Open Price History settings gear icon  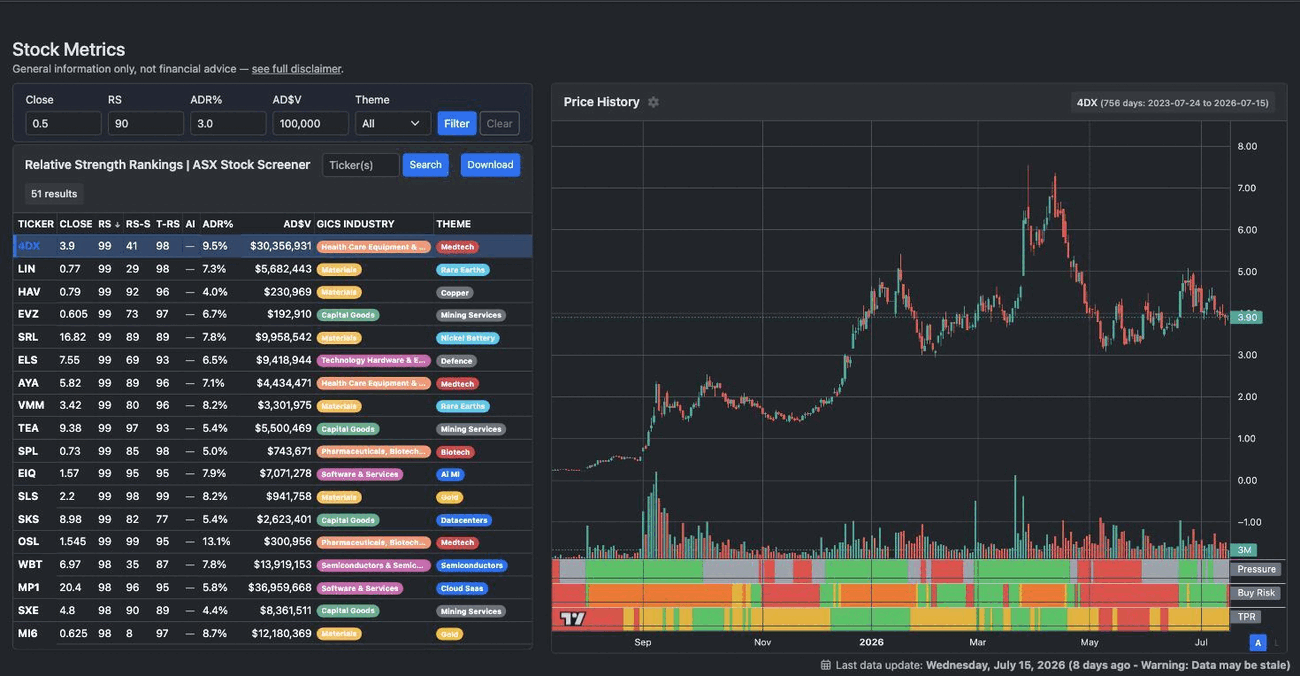653,102
